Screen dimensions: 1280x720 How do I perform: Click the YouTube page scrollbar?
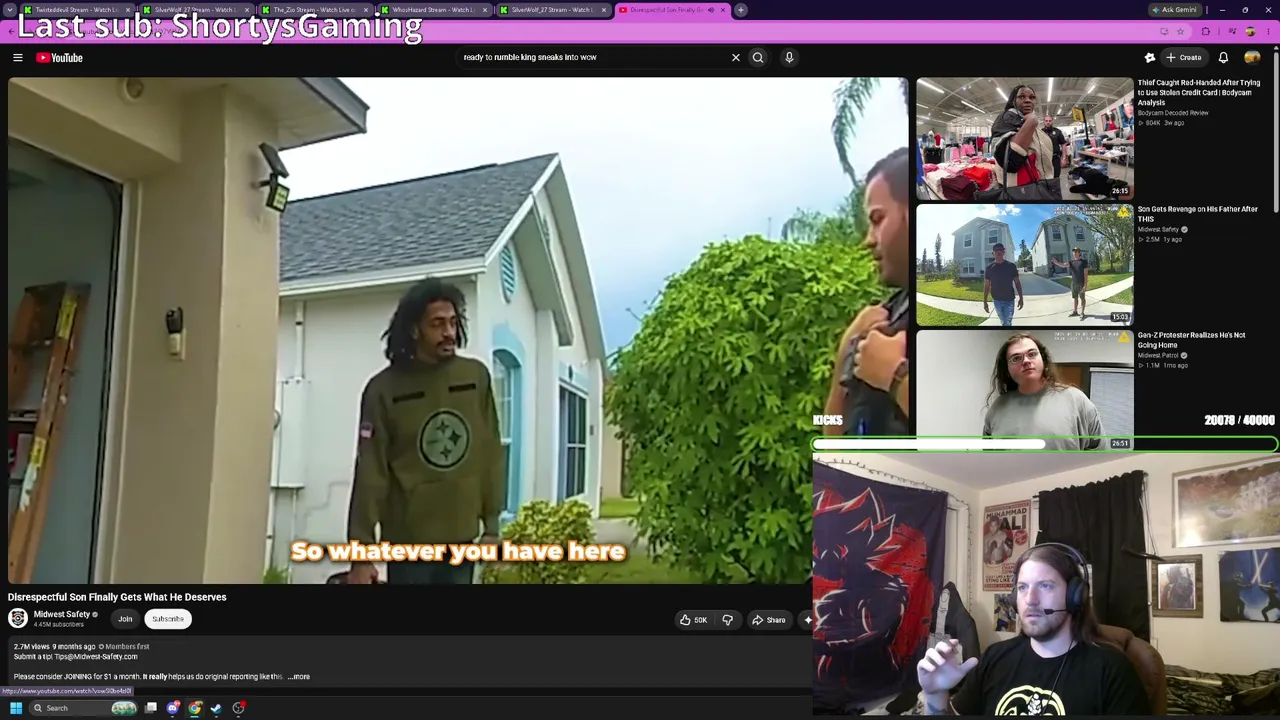pyautogui.click(x=1275, y=130)
